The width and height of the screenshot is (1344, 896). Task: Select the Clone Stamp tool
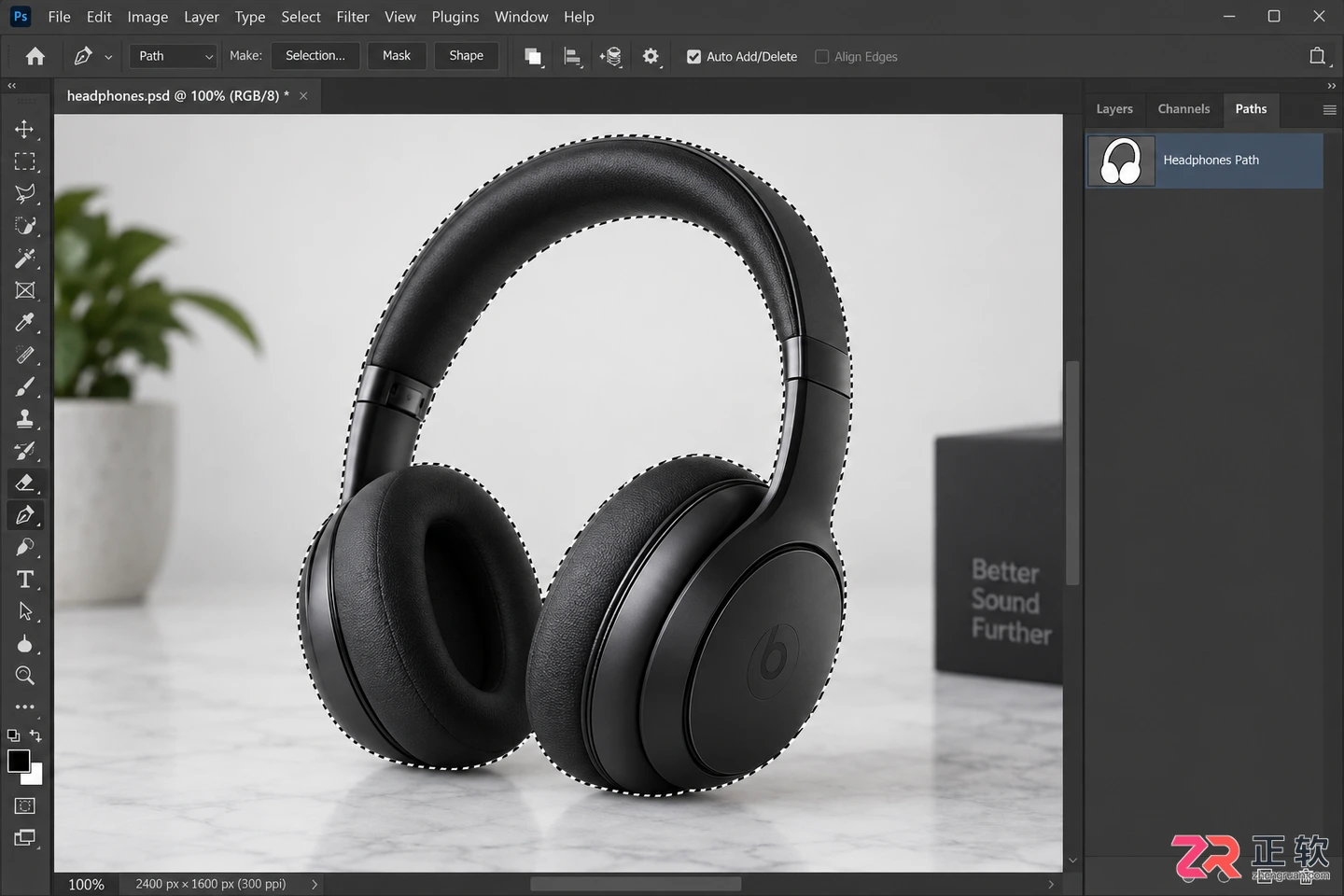[x=24, y=419]
